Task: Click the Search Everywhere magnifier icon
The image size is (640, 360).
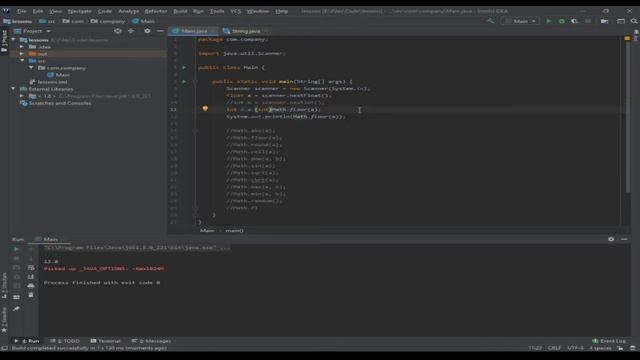Action: point(634,21)
